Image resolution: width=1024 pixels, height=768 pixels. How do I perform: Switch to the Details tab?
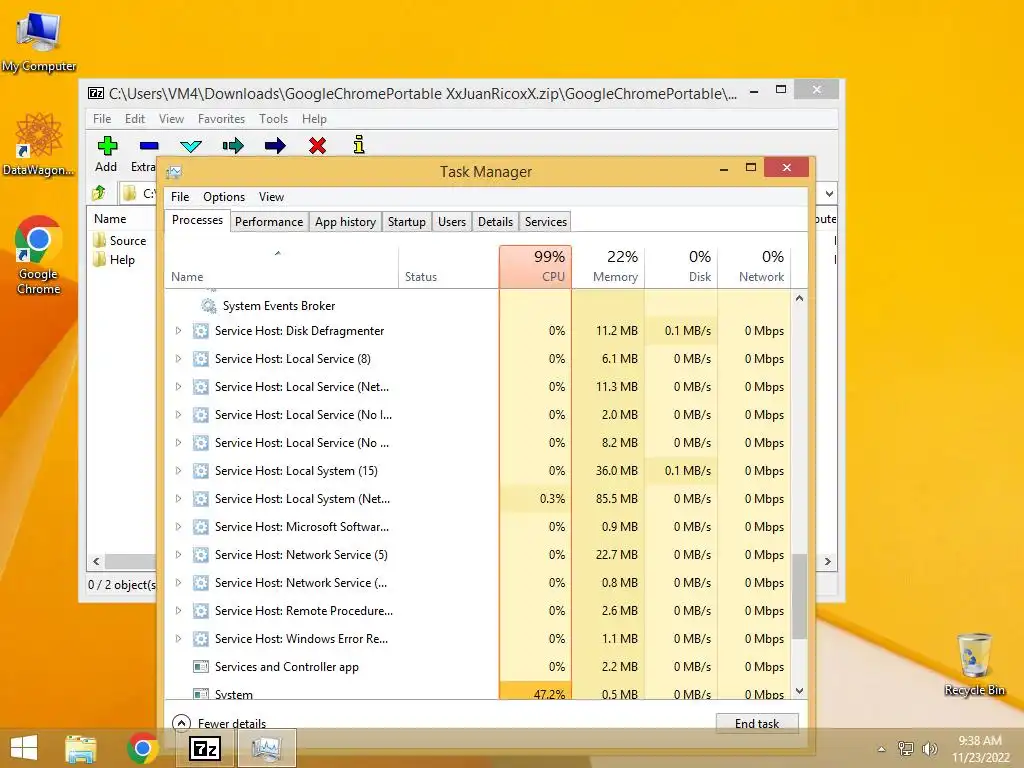[x=496, y=222]
